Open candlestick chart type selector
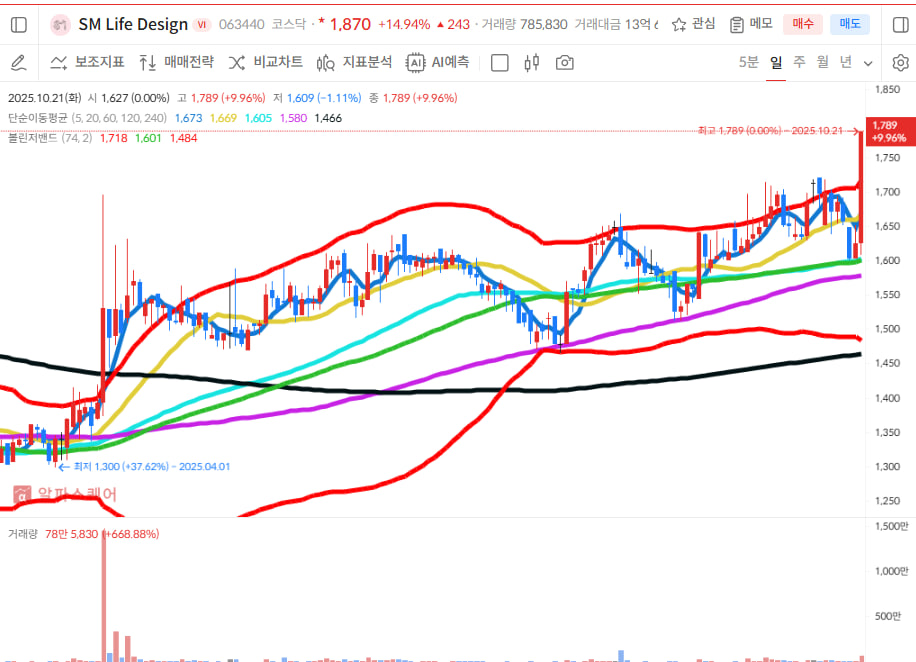This screenshot has width=916, height=662. point(532,63)
